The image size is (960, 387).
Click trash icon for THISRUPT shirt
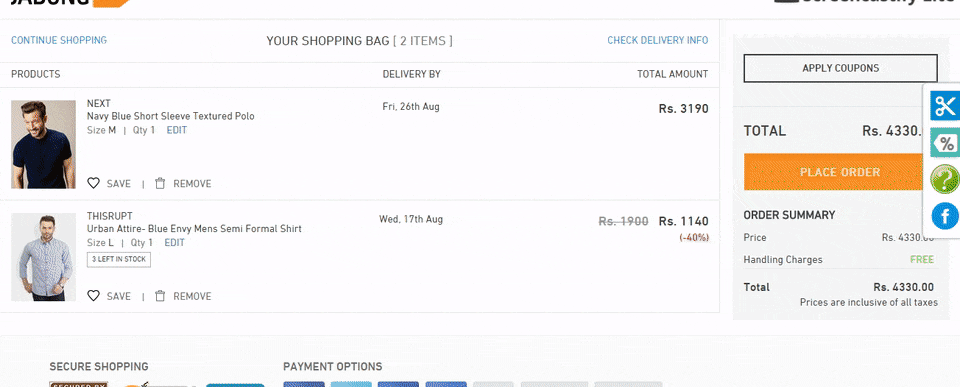[x=160, y=296]
